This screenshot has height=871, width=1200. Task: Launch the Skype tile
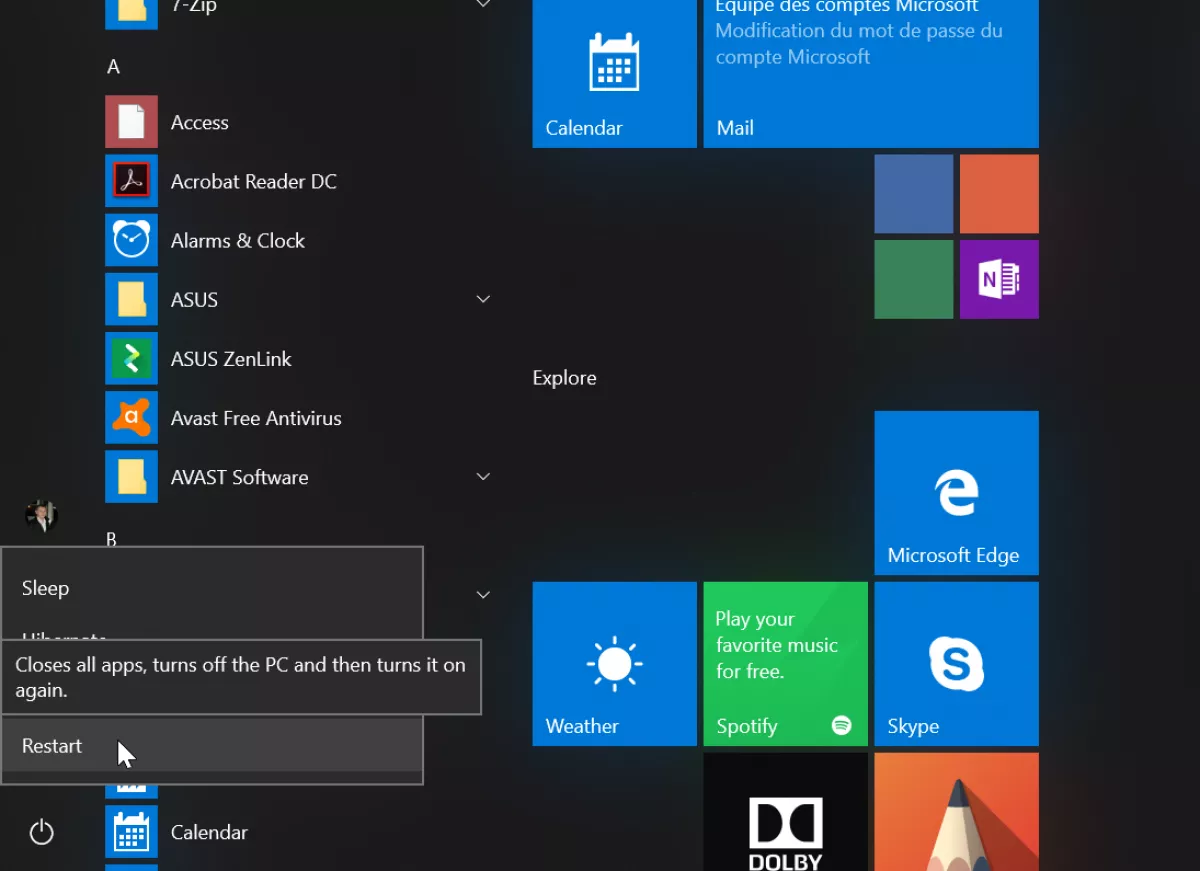pos(956,664)
